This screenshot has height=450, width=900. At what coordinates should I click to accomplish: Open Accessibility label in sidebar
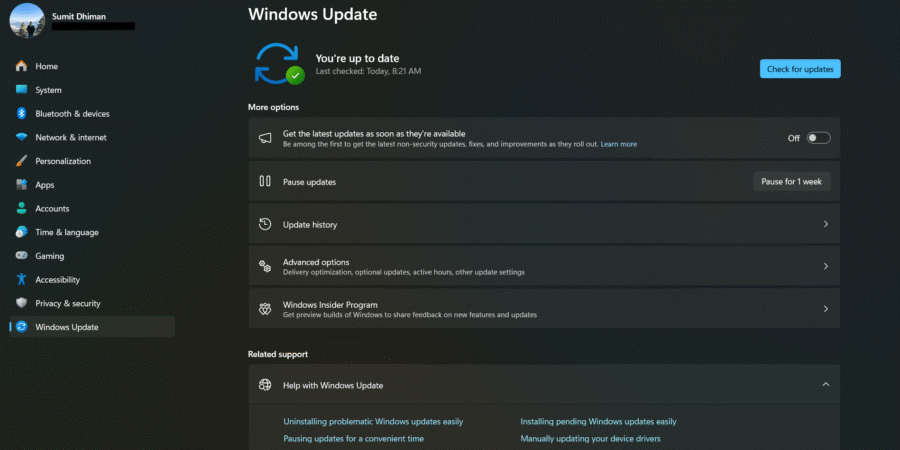coord(57,280)
